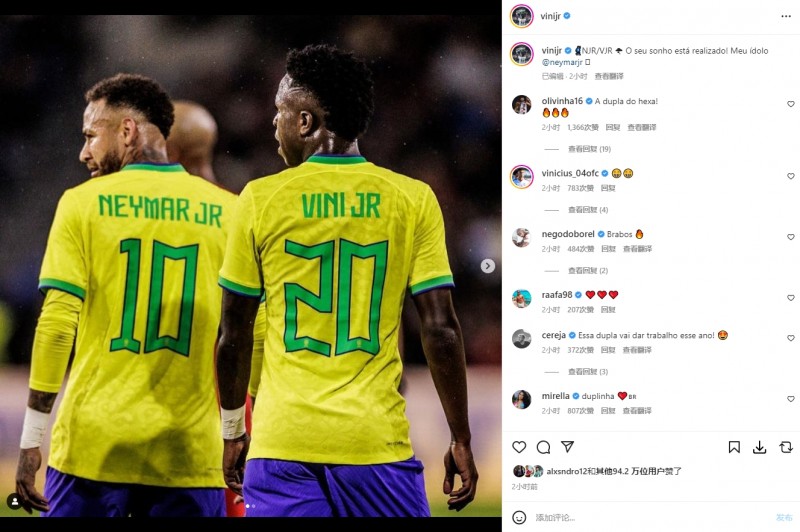Expand the 3 replies under cereja
This screenshot has height=532, width=800.
point(588,371)
